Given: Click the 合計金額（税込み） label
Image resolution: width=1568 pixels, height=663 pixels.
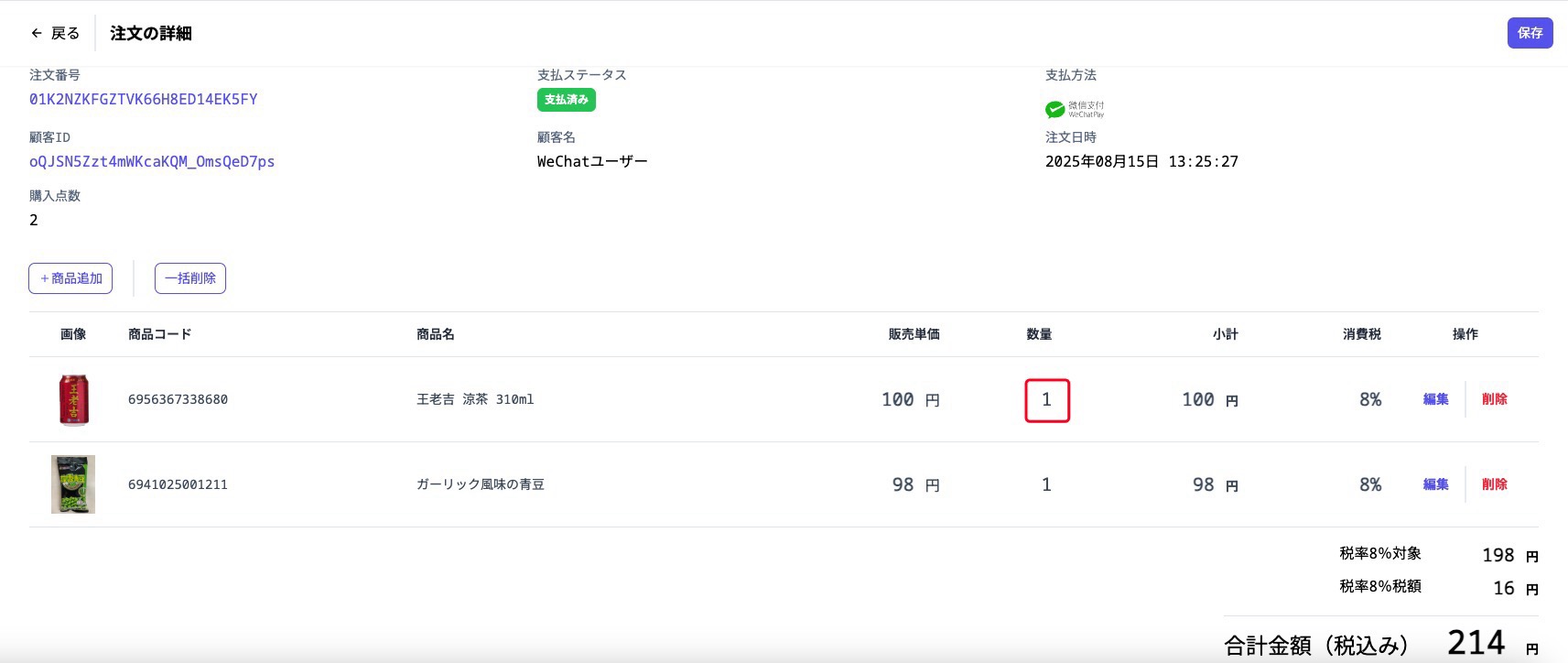Looking at the screenshot, I should tap(1316, 646).
